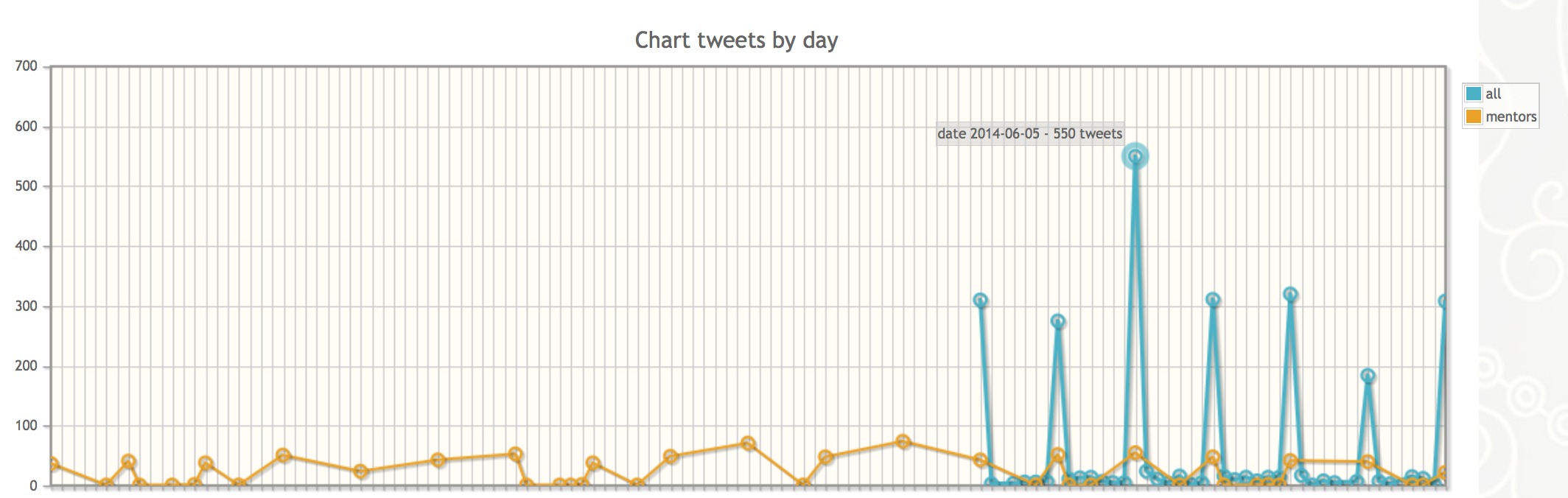Click the orange 'mentors' legend swatch
Viewport: 1568px width, 498px height.
click(1473, 116)
